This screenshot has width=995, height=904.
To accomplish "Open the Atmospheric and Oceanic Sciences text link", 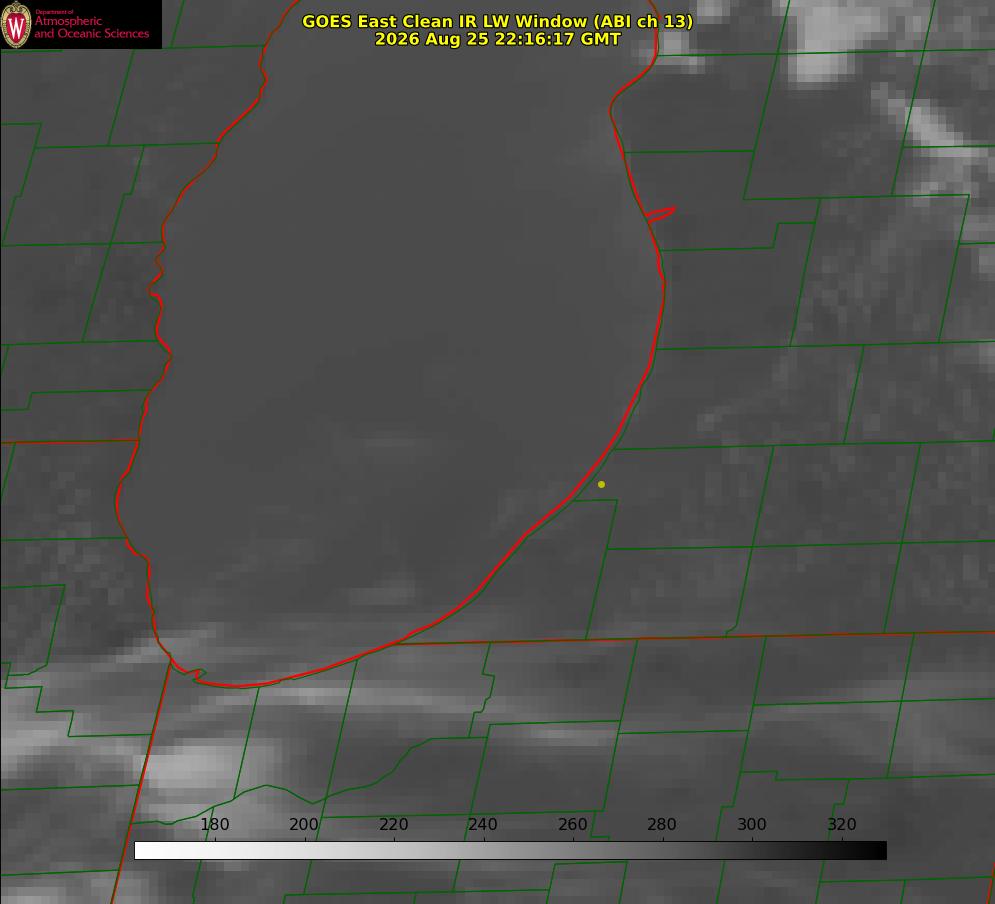I will [92, 27].
